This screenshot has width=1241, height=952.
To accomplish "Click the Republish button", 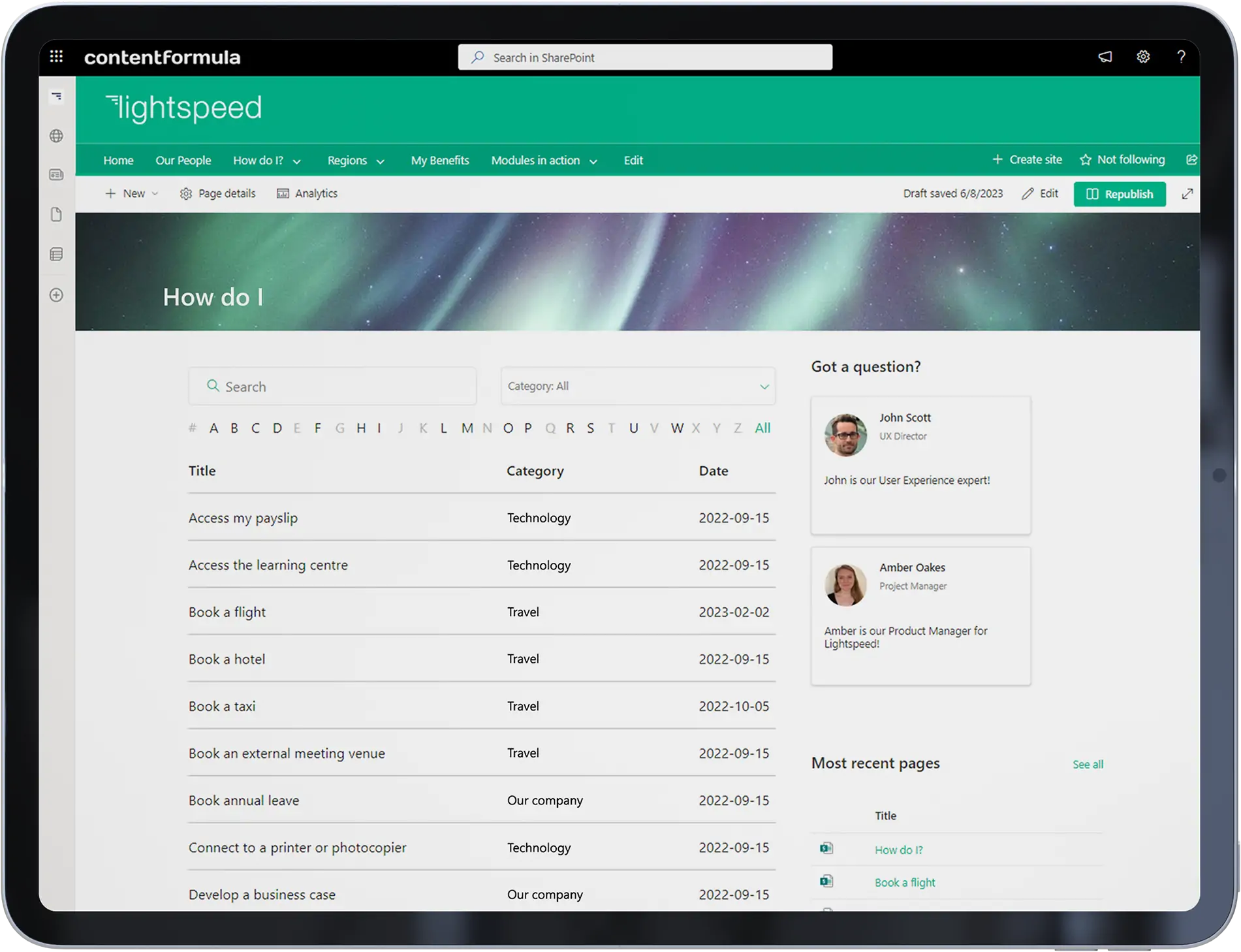I will pos(1119,195).
